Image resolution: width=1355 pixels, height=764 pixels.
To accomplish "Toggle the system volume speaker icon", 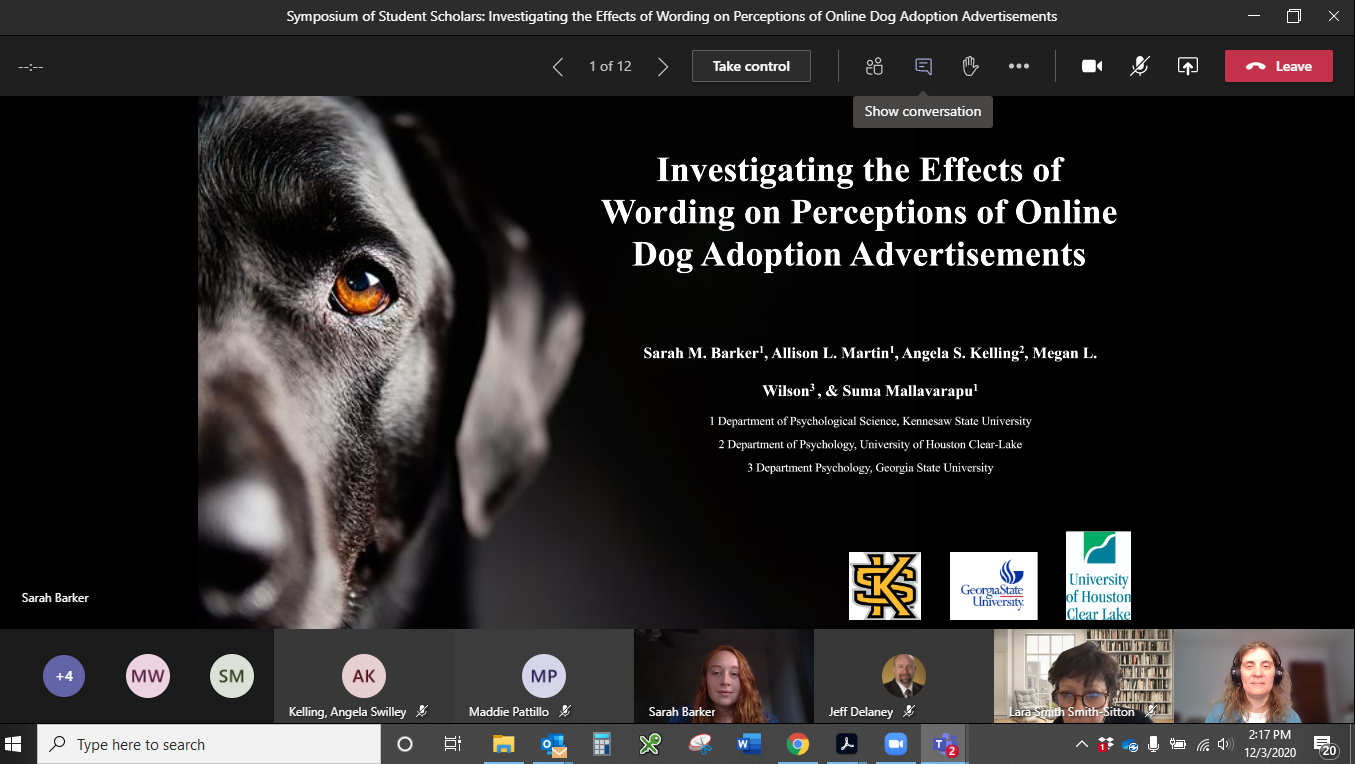I will click(1225, 744).
